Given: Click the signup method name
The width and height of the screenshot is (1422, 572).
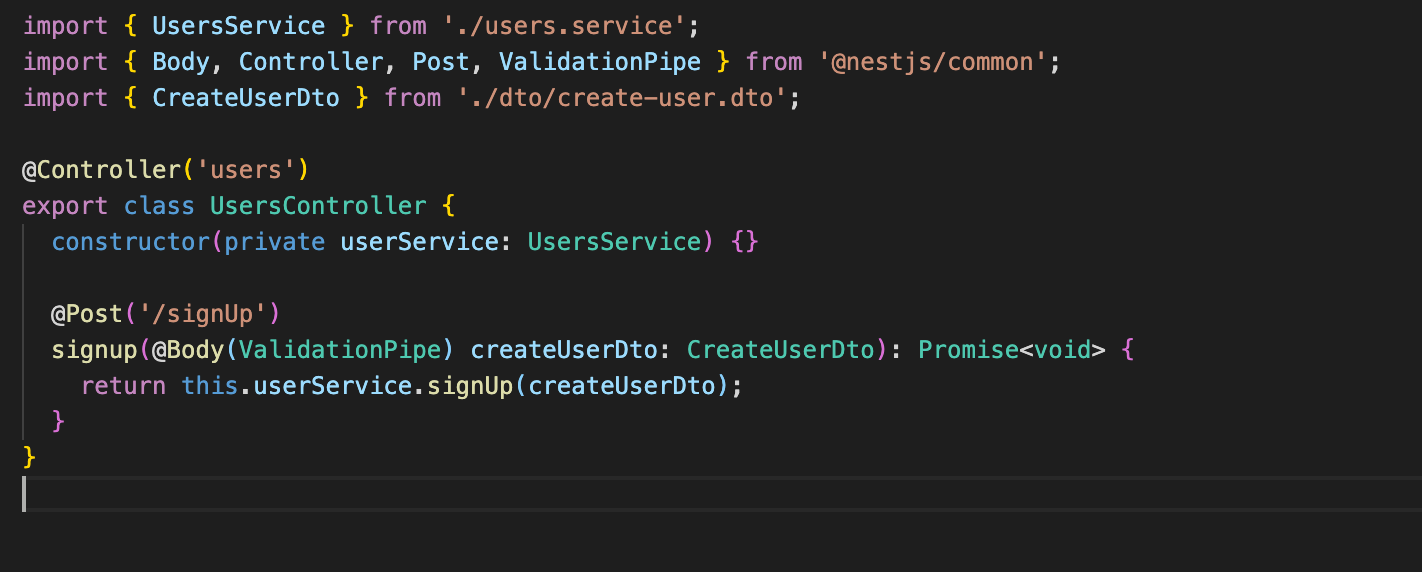Looking at the screenshot, I should [x=94, y=349].
